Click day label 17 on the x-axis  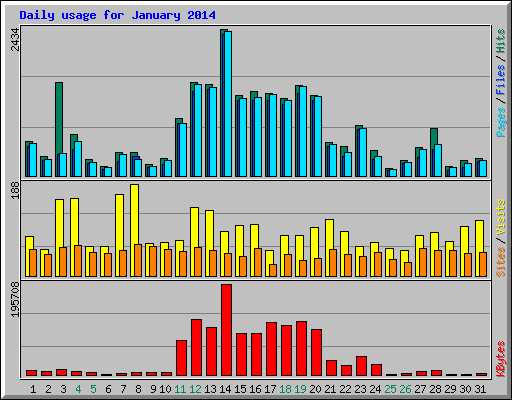click(270, 389)
